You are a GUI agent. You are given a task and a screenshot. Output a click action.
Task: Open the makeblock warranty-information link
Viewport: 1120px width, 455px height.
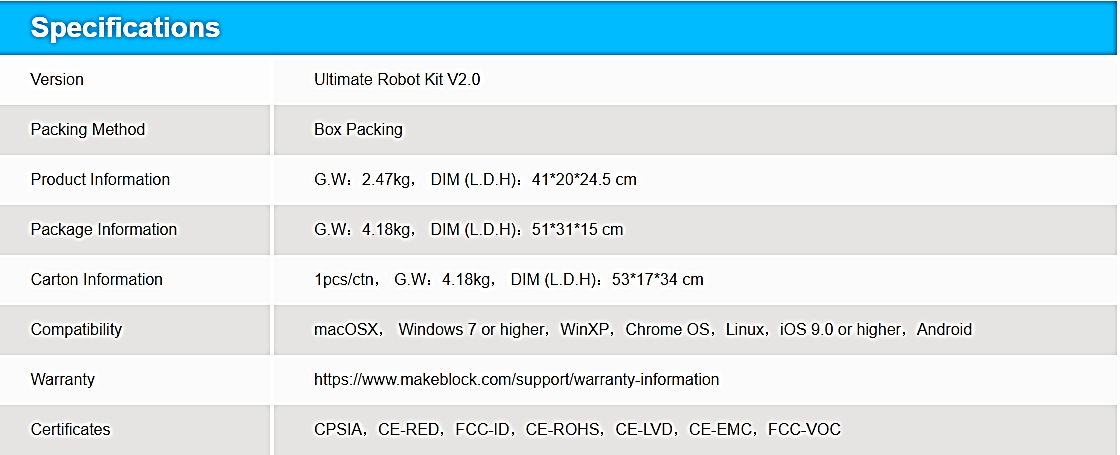516,380
